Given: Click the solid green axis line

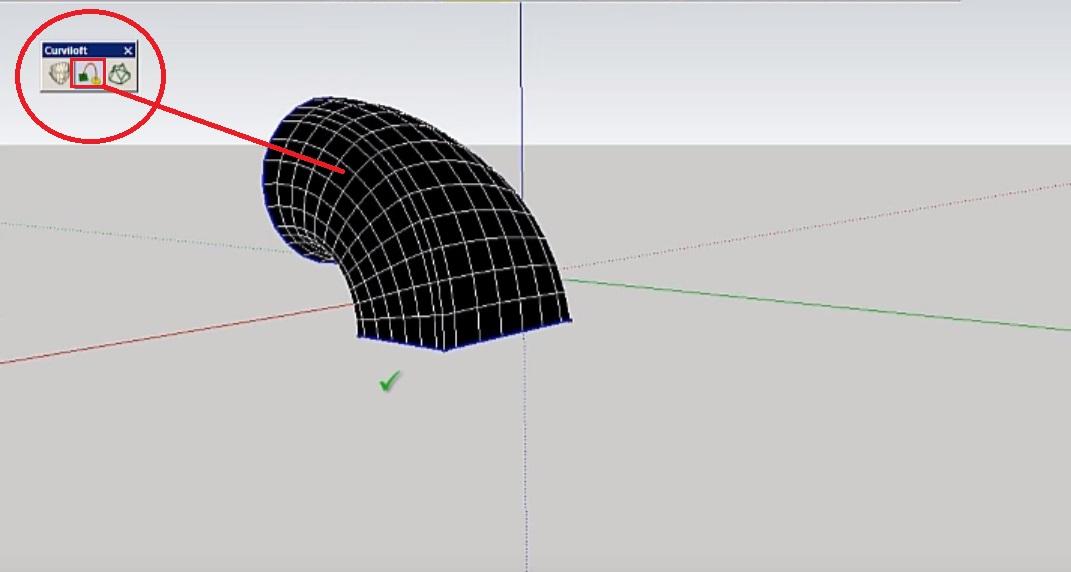Looking at the screenshot, I should [800, 303].
